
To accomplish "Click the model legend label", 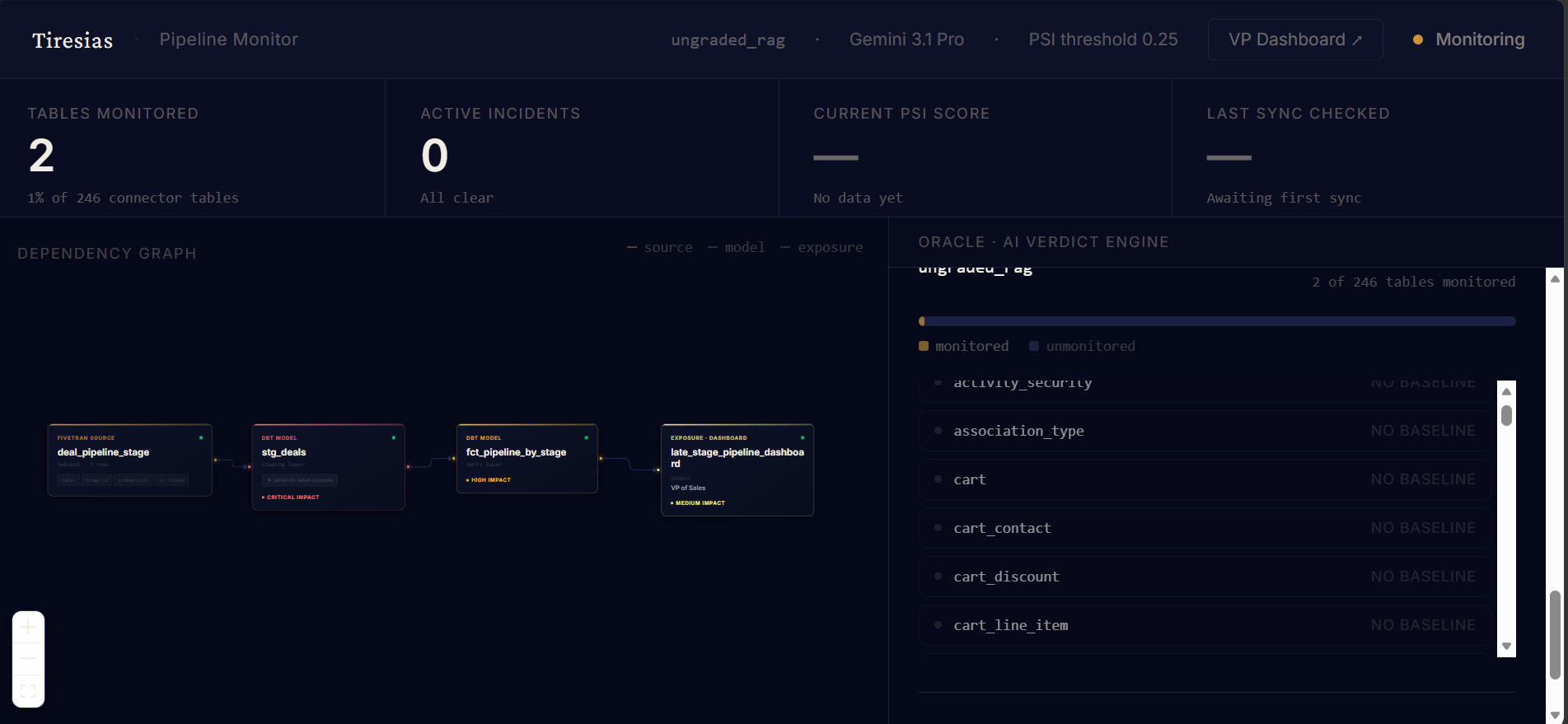I will [x=745, y=247].
